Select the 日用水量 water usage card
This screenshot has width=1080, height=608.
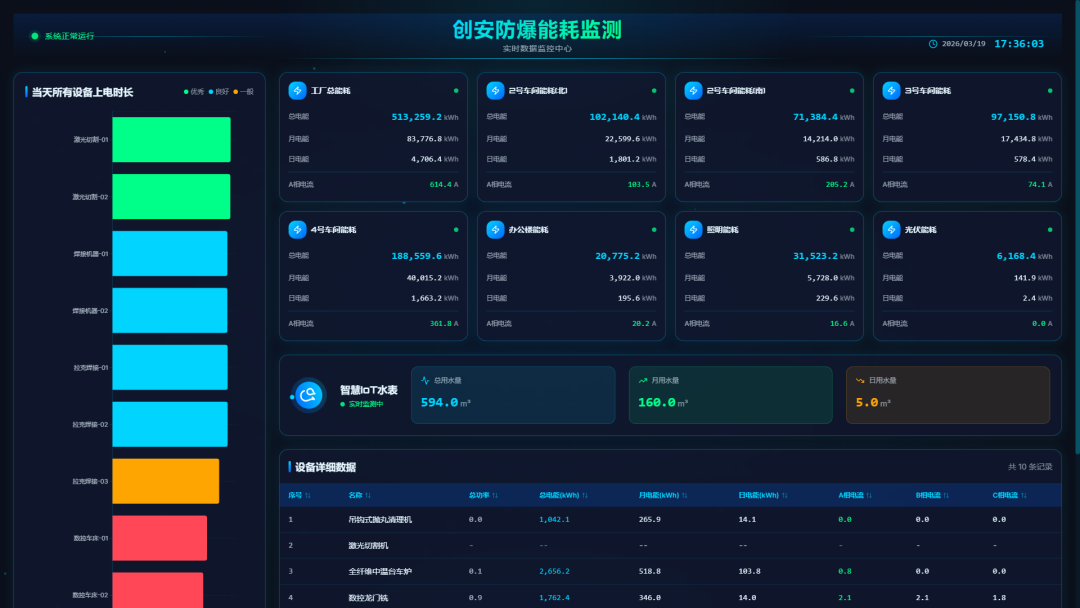pos(947,394)
